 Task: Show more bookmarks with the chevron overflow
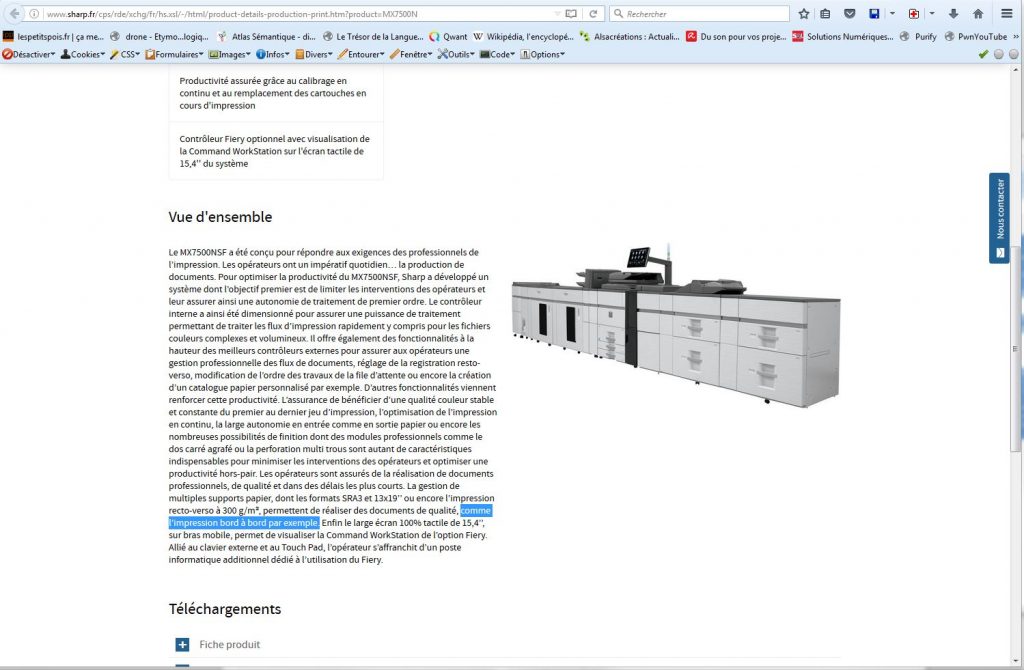pos(1016,37)
